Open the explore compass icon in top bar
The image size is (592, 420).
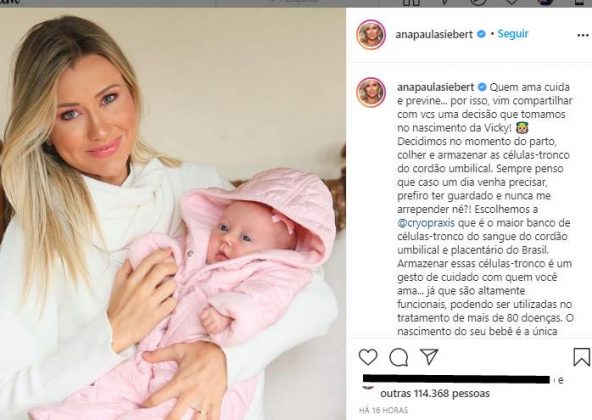(x=478, y=3)
